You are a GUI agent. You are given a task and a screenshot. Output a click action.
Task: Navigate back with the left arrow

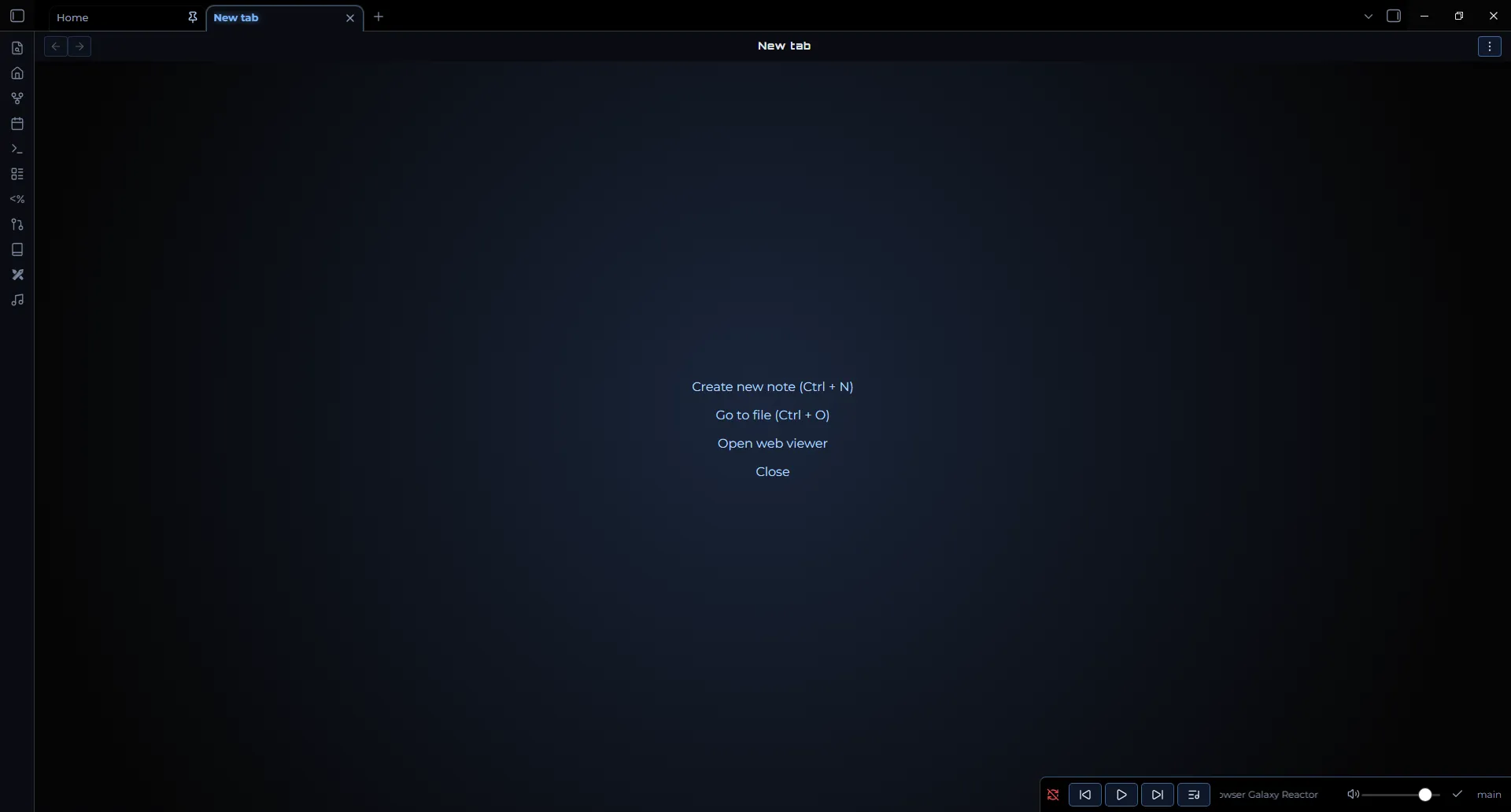point(55,46)
